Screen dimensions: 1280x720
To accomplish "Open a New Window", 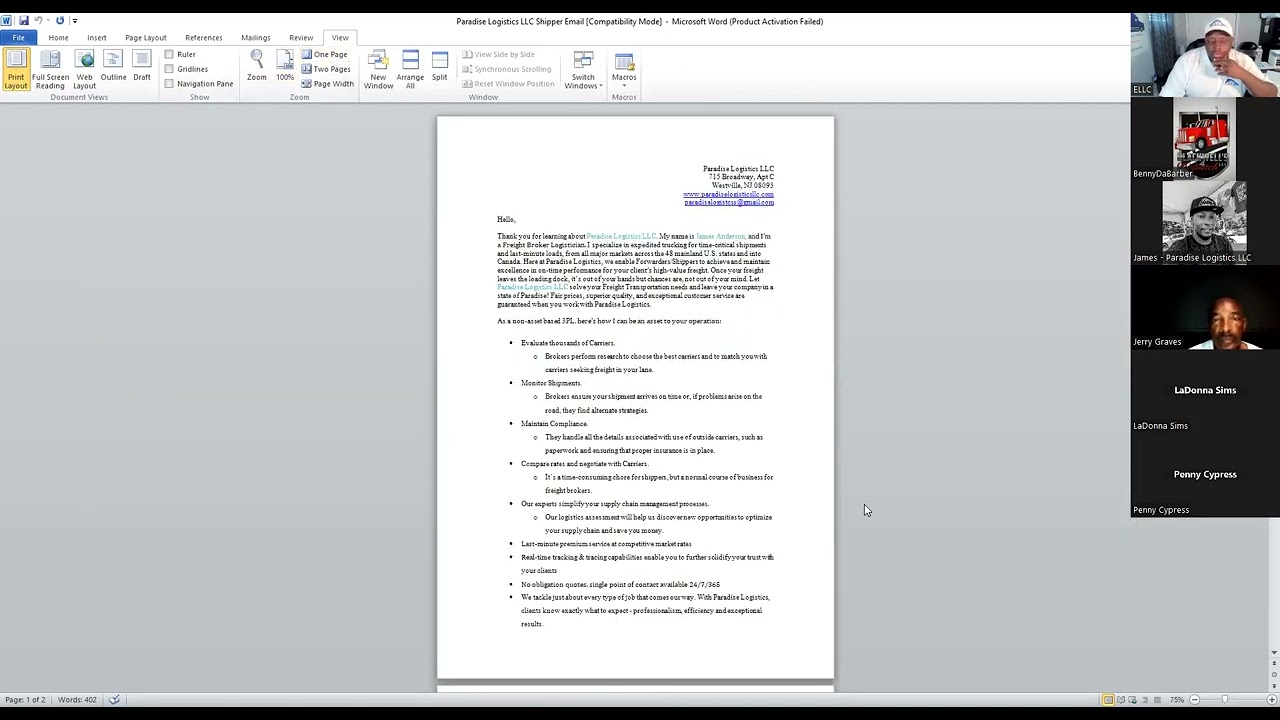I will coord(378,68).
